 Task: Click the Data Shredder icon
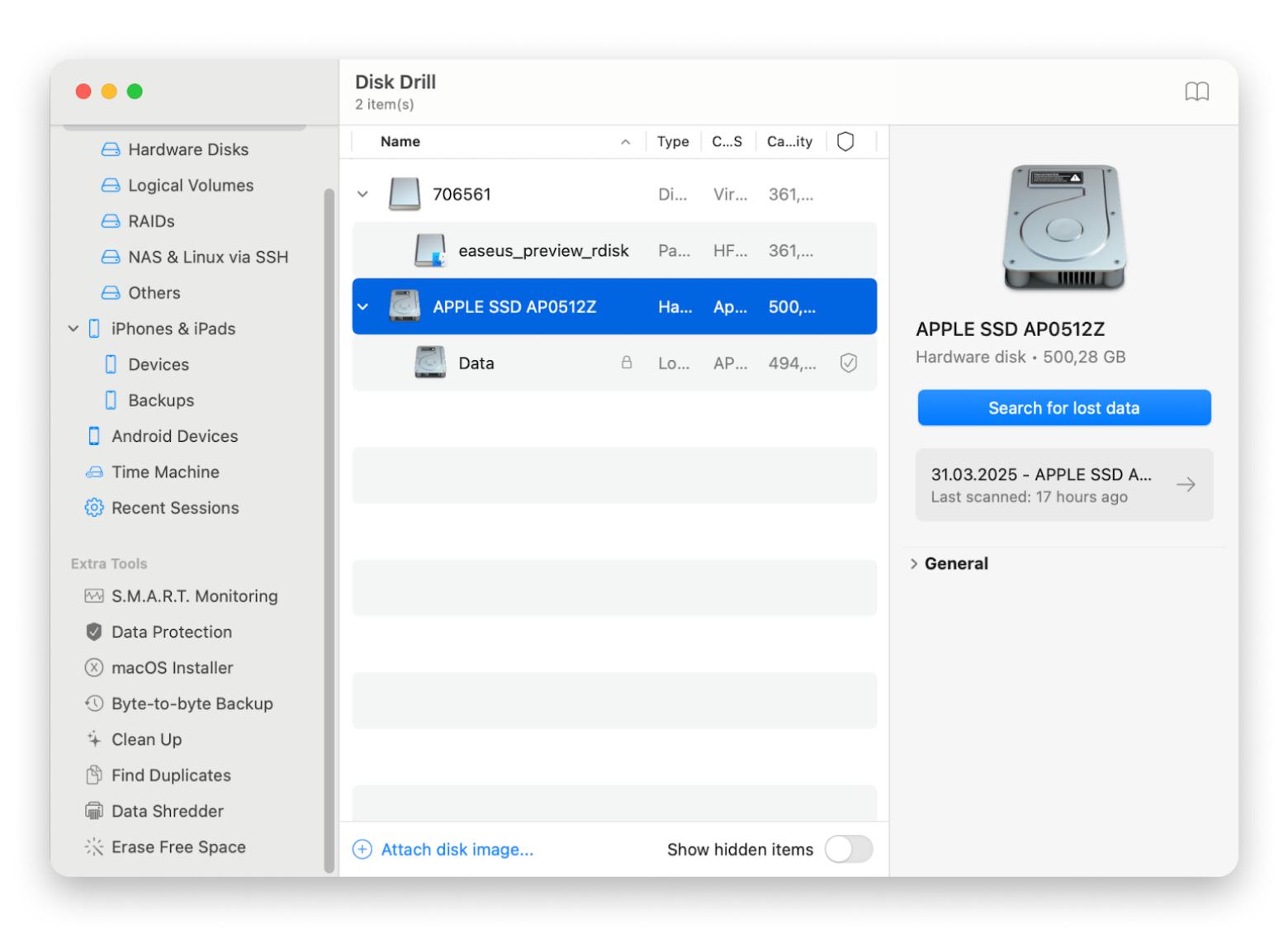coord(94,811)
